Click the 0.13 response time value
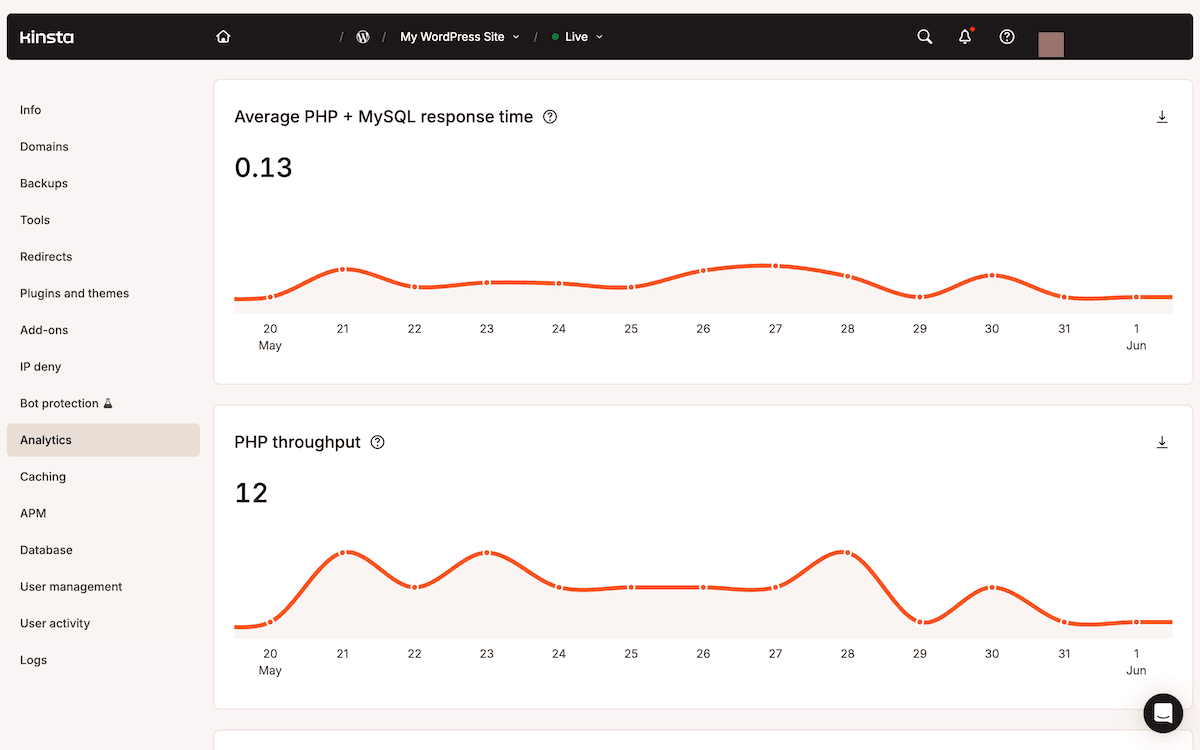This screenshot has width=1200, height=750. pyautogui.click(x=263, y=168)
